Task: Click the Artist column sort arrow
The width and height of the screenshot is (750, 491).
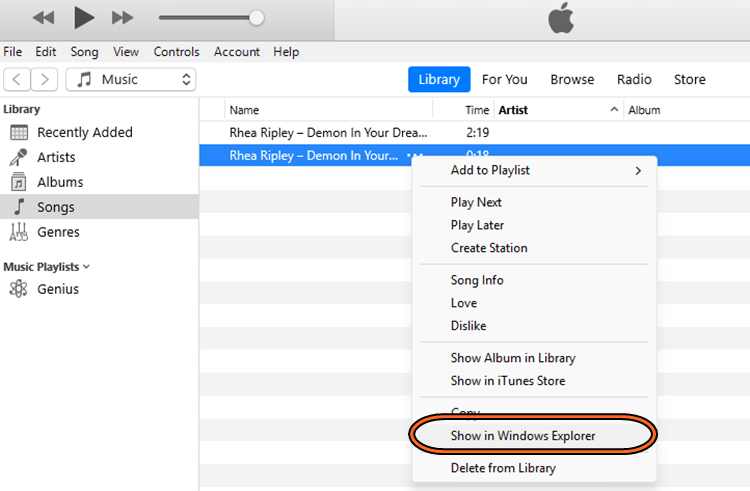Action: click(614, 109)
